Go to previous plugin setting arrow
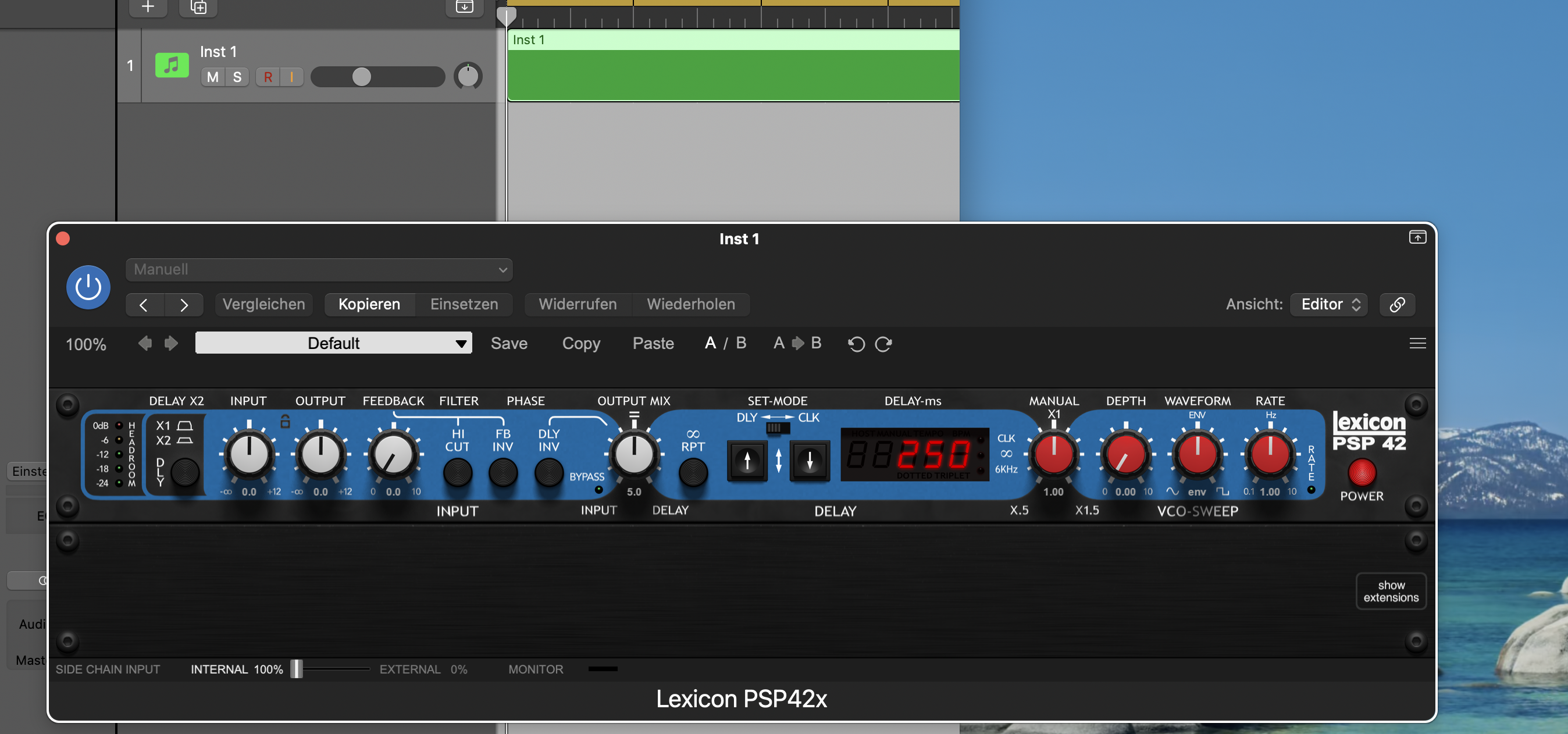 (144, 304)
